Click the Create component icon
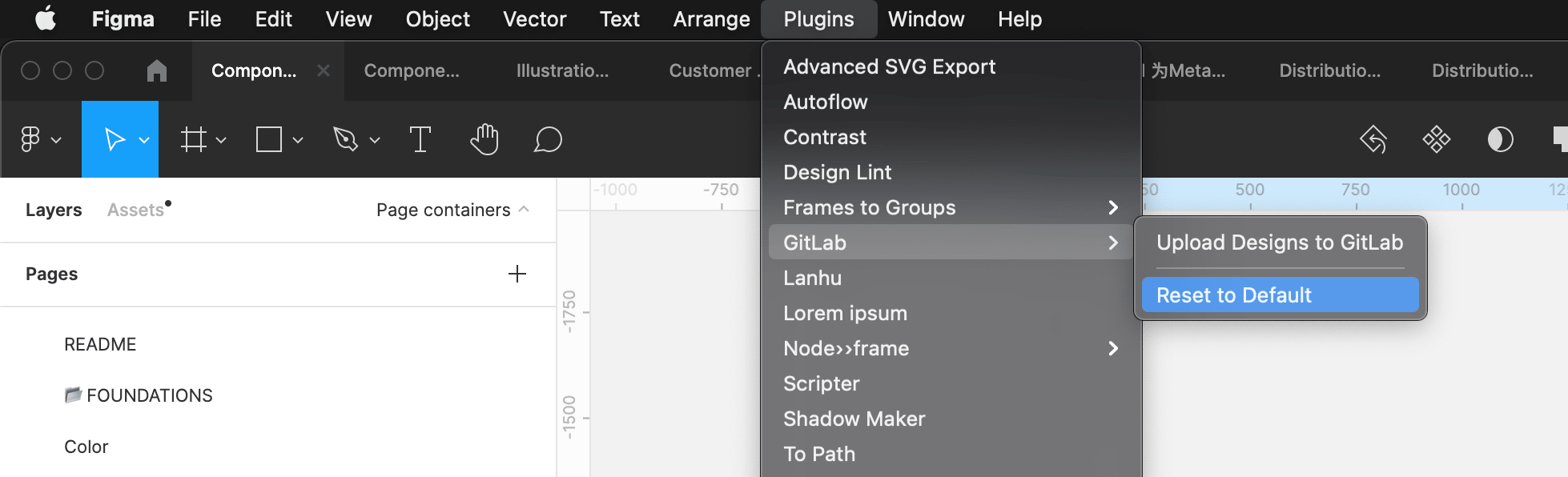This screenshot has width=1568, height=477. pos(1437,139)
